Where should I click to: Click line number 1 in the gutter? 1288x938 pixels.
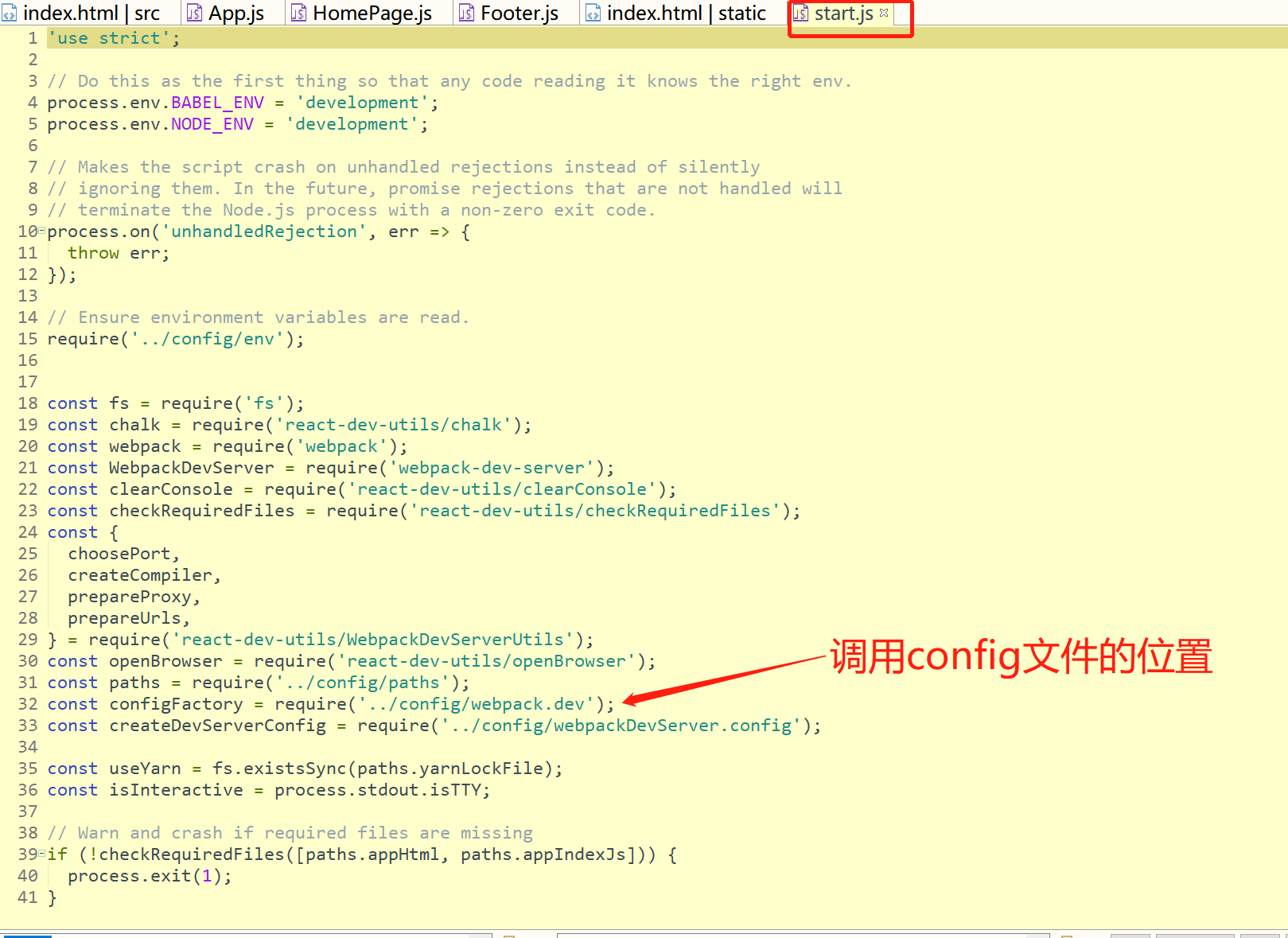[33, 37]
